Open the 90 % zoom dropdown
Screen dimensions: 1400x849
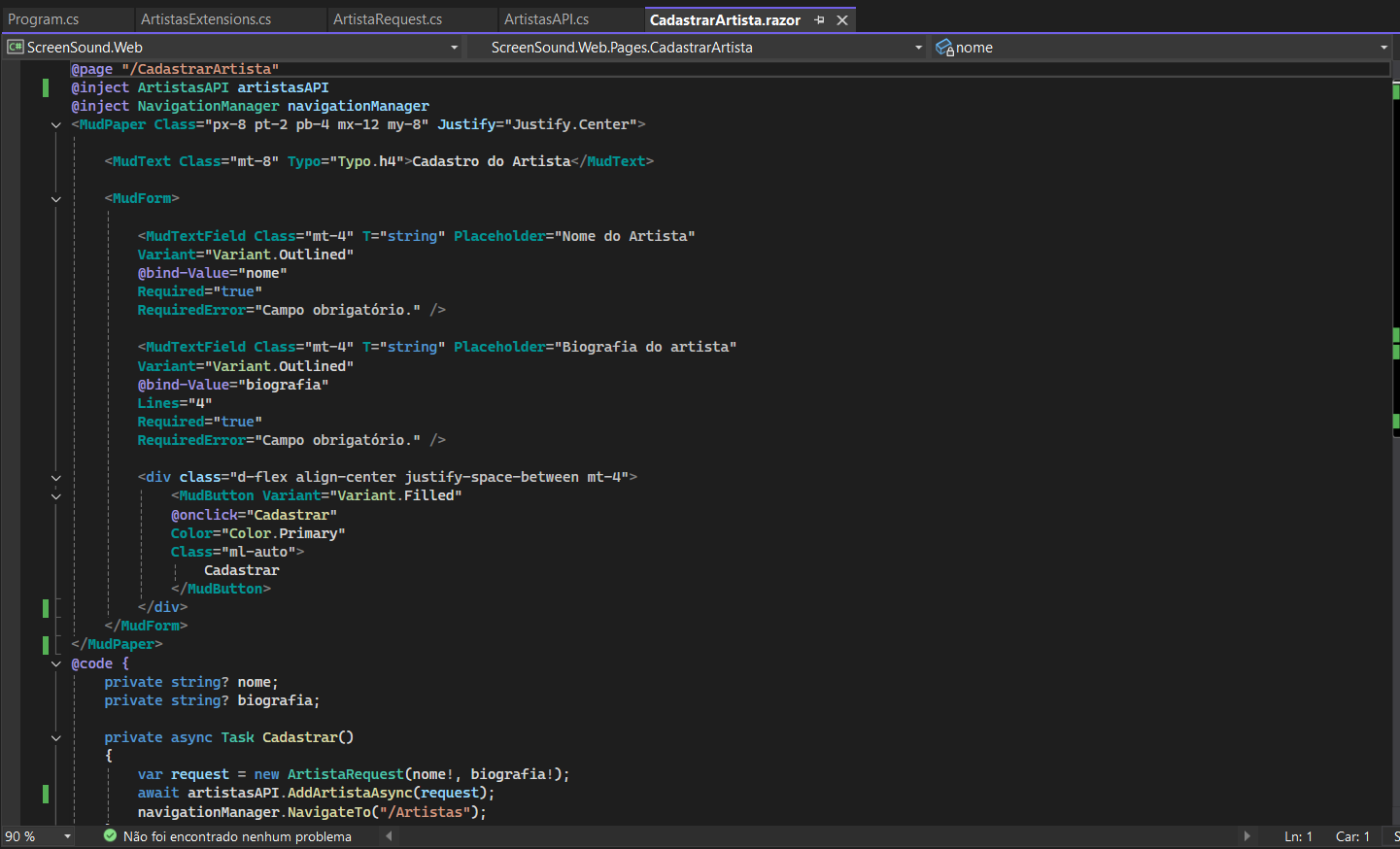67,836
